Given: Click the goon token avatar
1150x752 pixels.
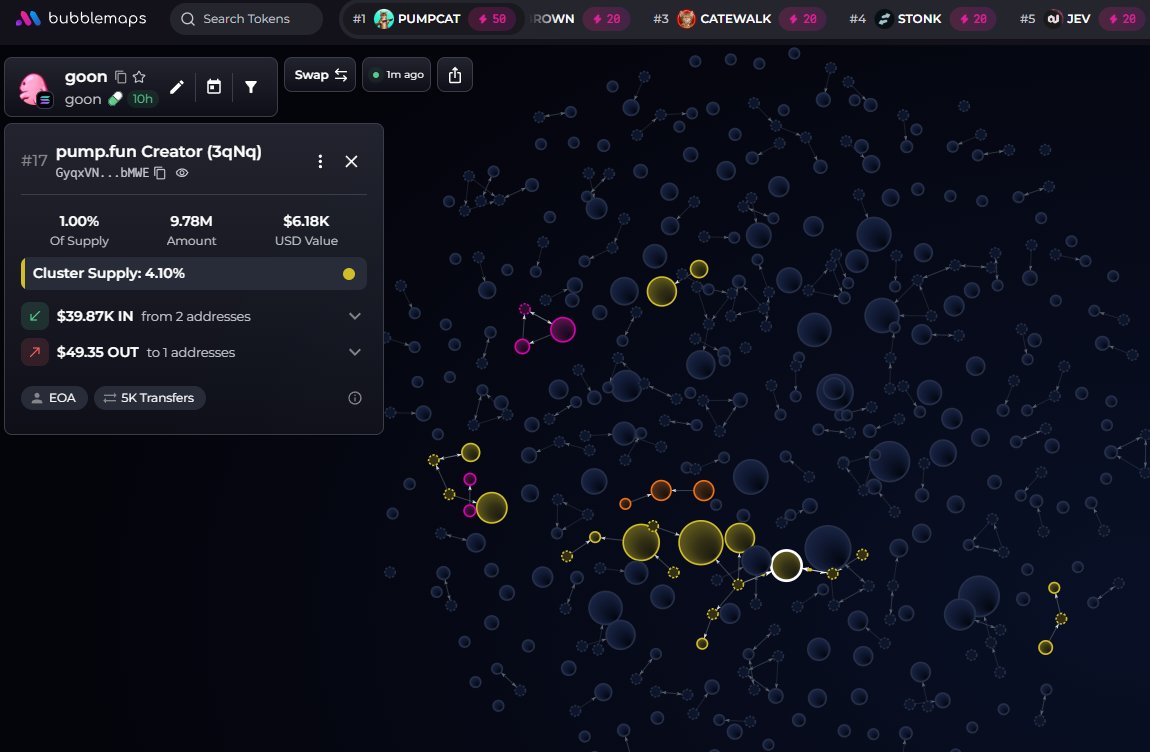Looking at the screenshot, I should tap(34, 89).
